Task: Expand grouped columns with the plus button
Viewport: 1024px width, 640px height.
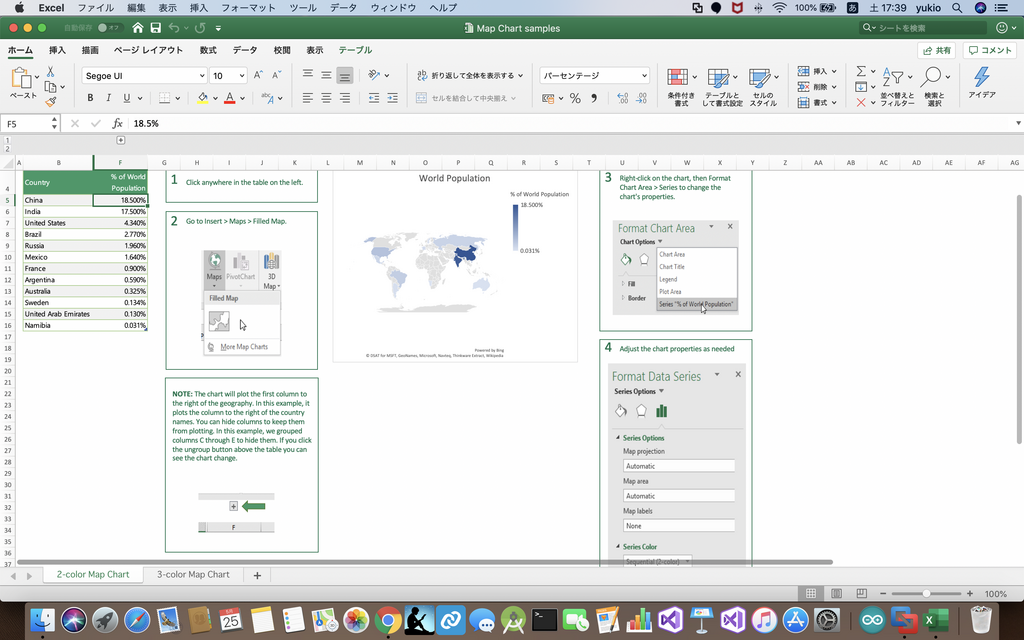Action: tap(121, 140)
